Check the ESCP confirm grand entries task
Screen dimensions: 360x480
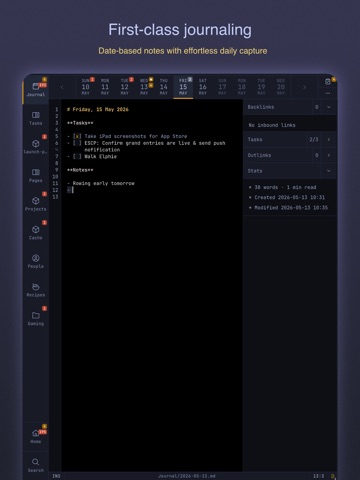(77, 143)
